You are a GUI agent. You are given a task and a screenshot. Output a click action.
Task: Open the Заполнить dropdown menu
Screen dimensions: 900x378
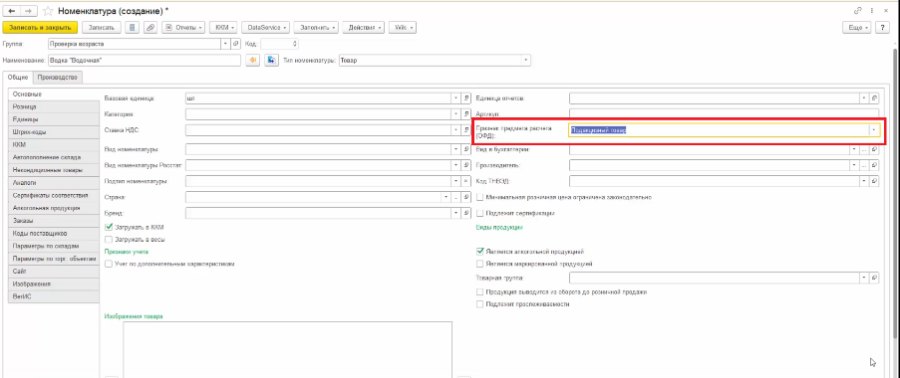coord(317,28)
